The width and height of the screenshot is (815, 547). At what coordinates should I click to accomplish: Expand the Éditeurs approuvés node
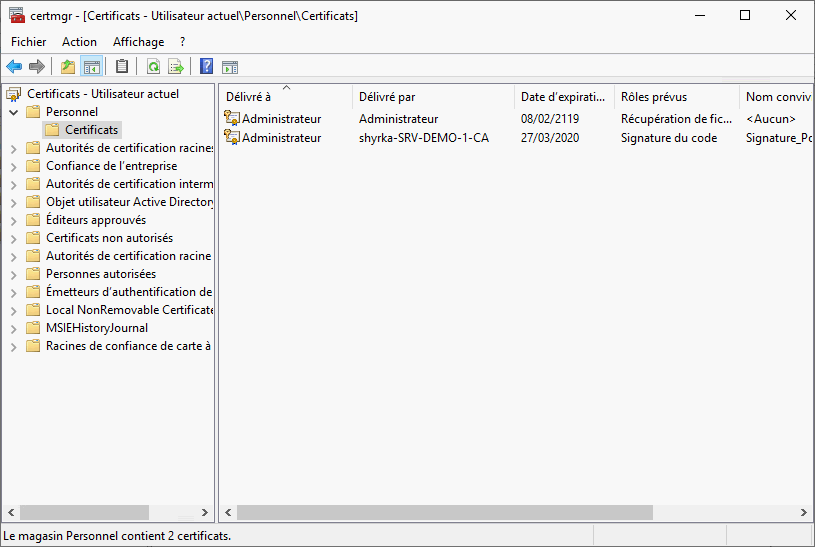13,220
